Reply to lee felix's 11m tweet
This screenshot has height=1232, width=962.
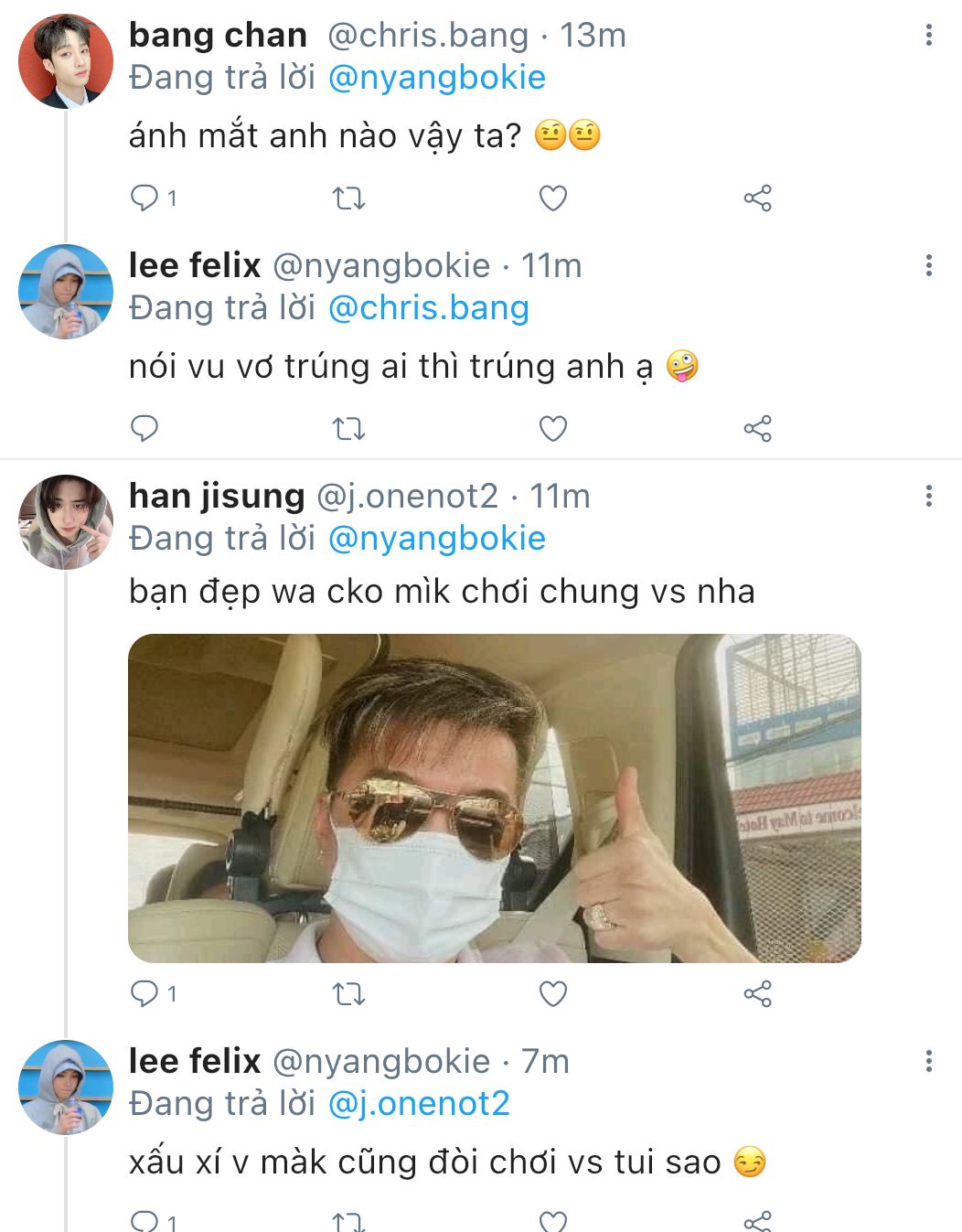[x=144, y=428]
